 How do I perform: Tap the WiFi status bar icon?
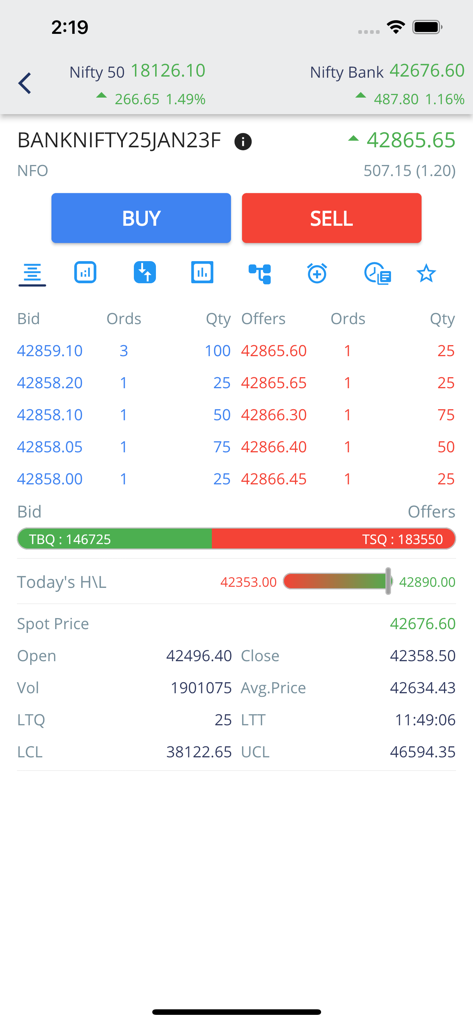tap(395, 27)
